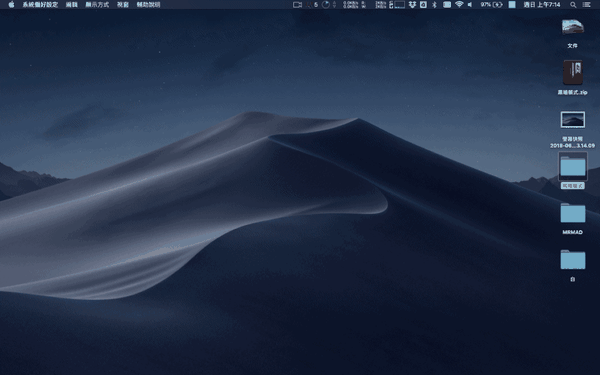Click the battery percentage indicator
This screenshot has width=600, height=375.
click(491, 5)
